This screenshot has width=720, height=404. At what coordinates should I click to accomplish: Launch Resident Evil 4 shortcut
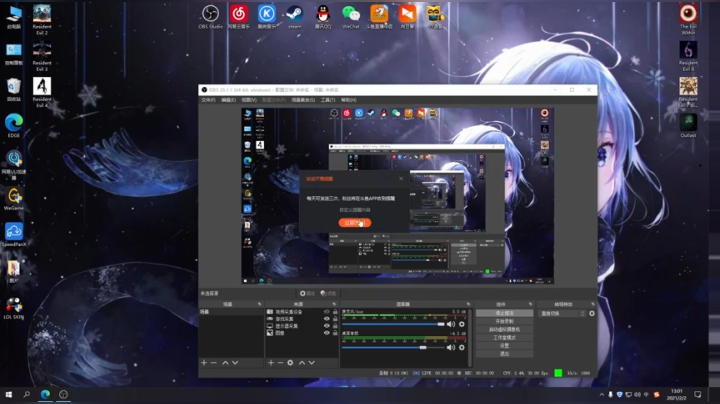(42, 92)
